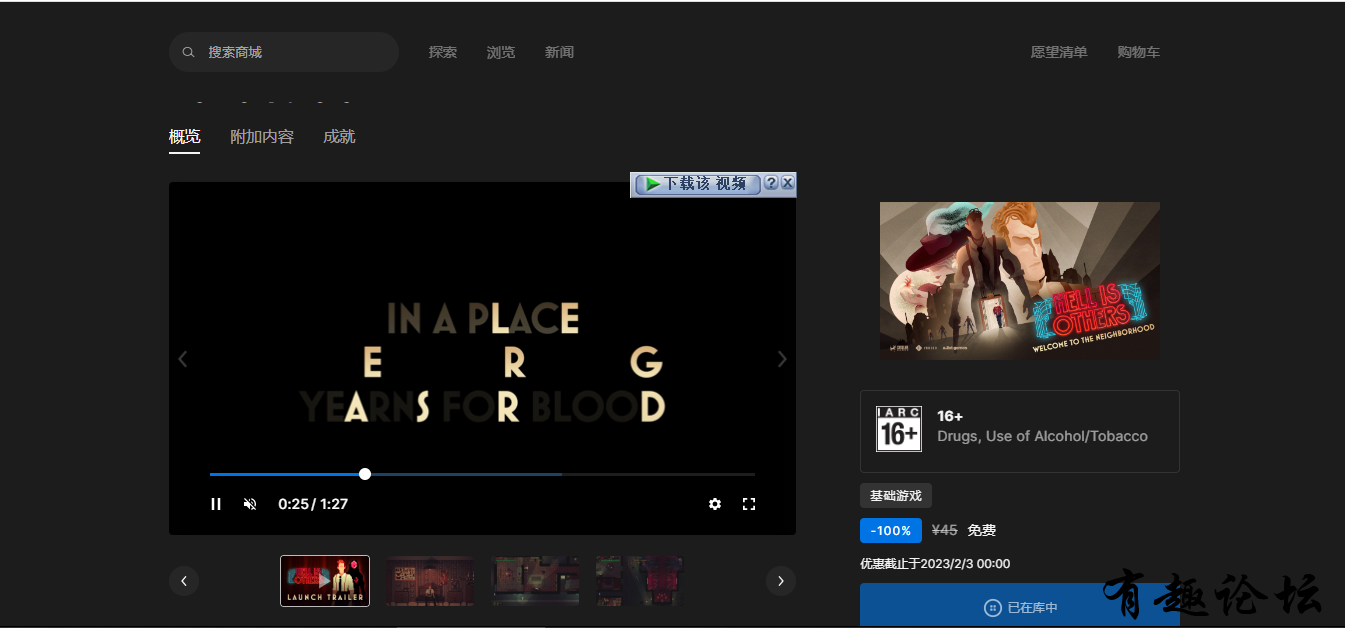
Task: Close the video download overlay bar
Action: point(787,183)
